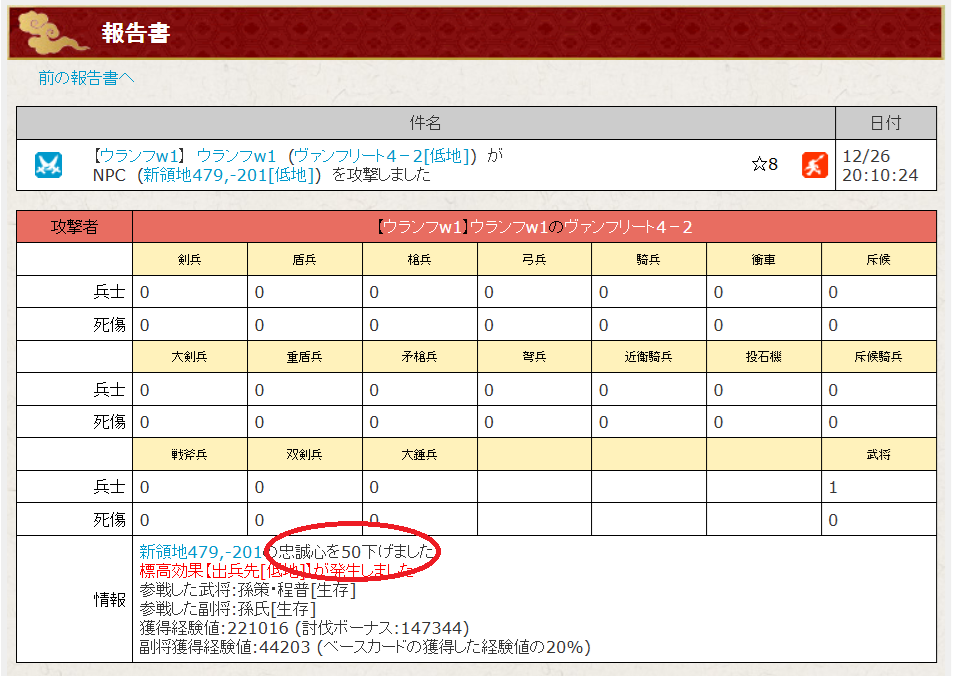The image size is (954, 676).
Task: Open 新領地479,-201 link in 情報 section
Action: click(200, 551)
